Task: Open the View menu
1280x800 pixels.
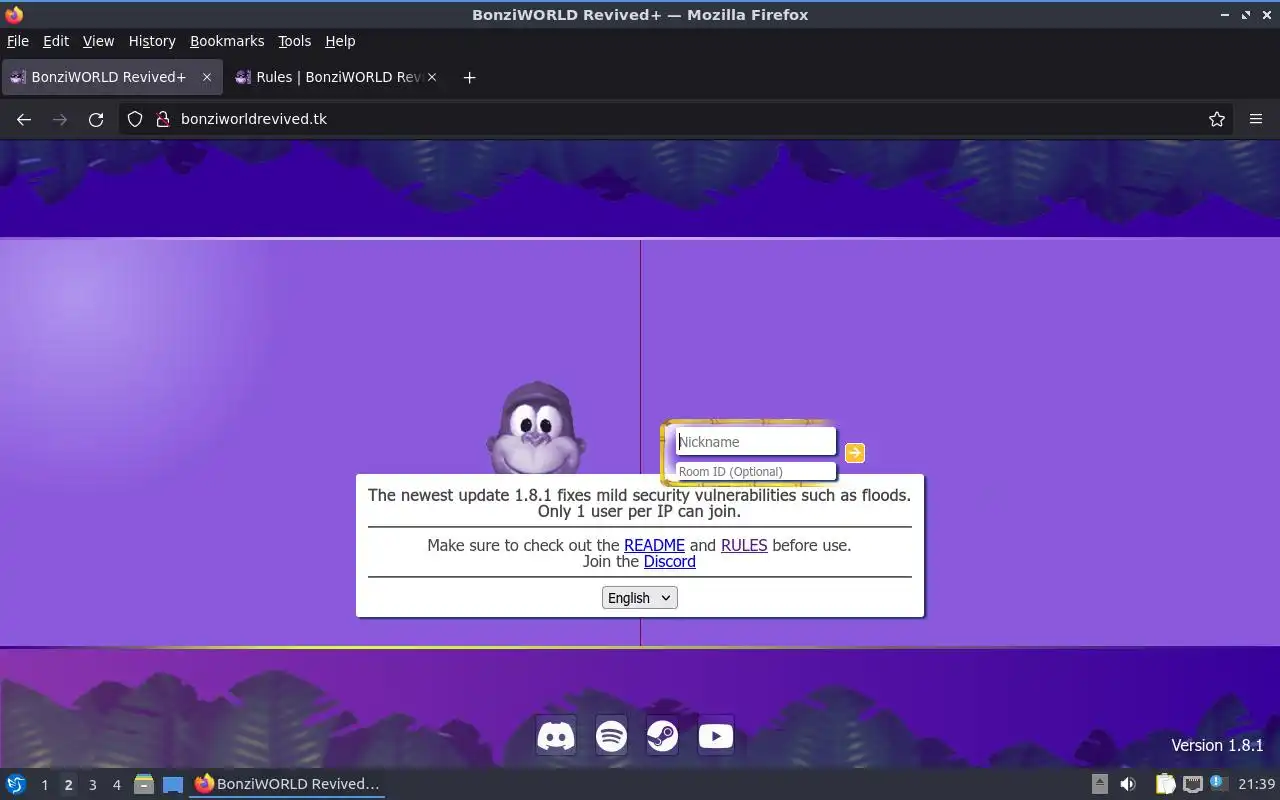Action: click(x=98, y=41)
